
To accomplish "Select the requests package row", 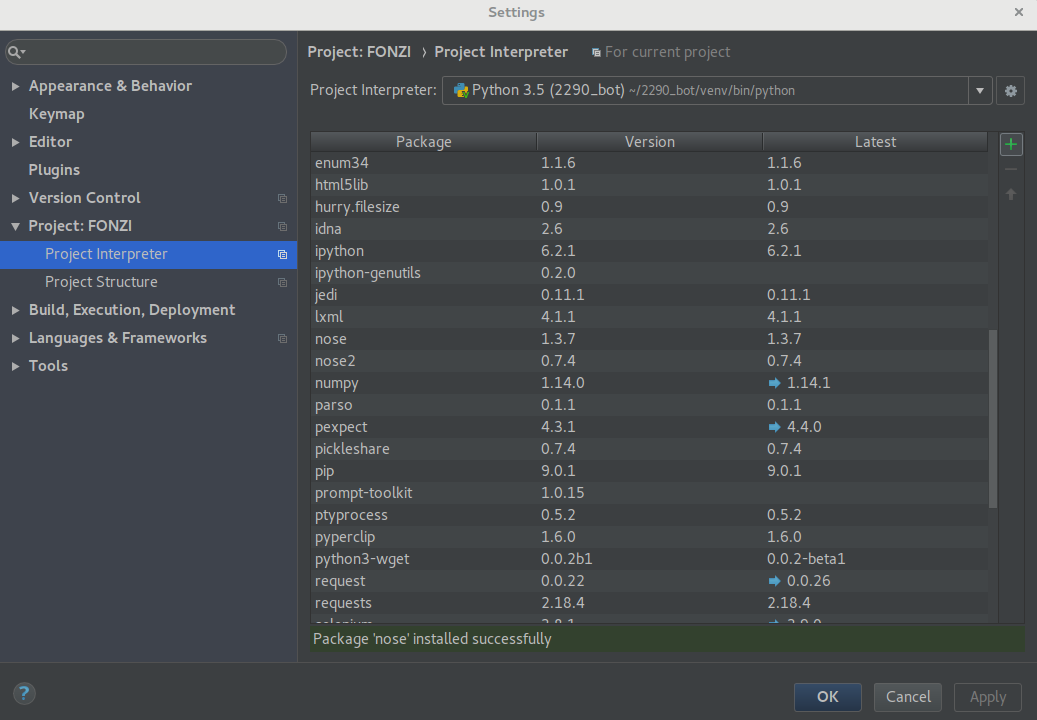I will 649,603.
